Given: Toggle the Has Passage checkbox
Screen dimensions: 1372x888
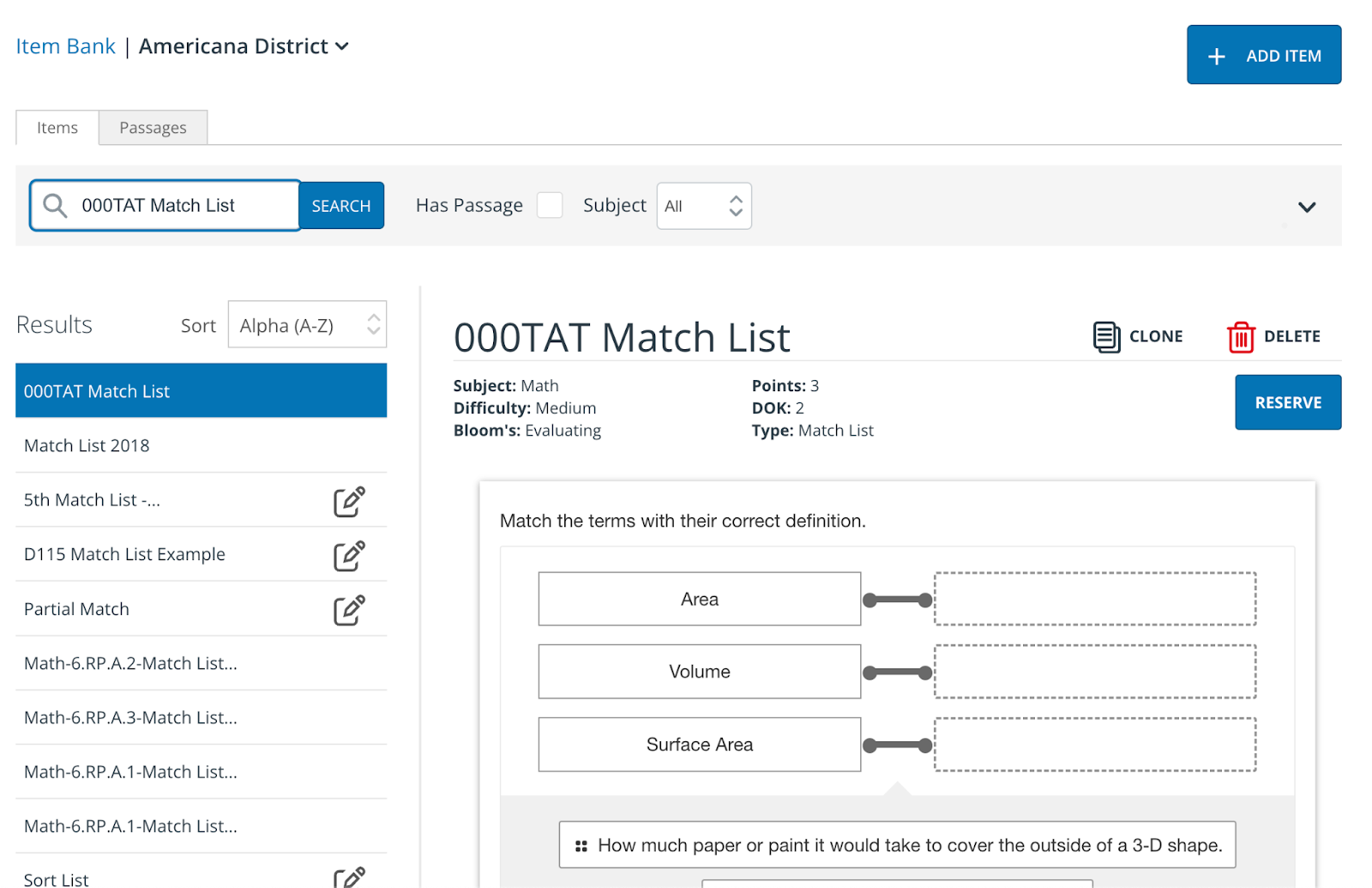Looking at the screenshot, I should point(550,206).
